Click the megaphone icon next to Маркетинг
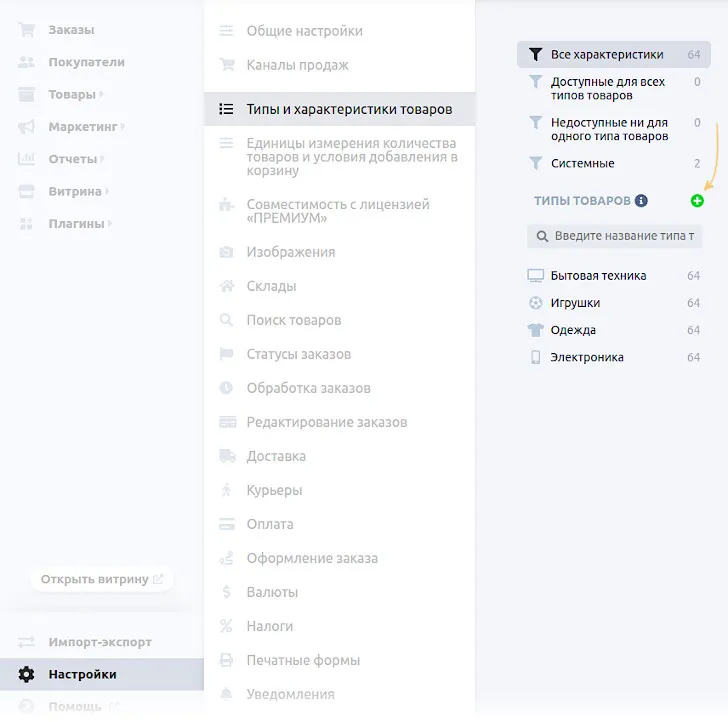This screenshot has height=722, width=728. pos(26,127)
